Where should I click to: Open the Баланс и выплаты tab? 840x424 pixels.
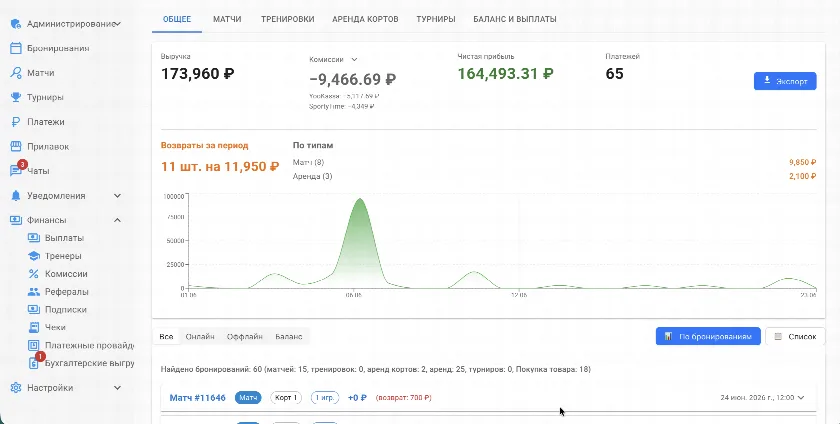[x=515, y=19]
